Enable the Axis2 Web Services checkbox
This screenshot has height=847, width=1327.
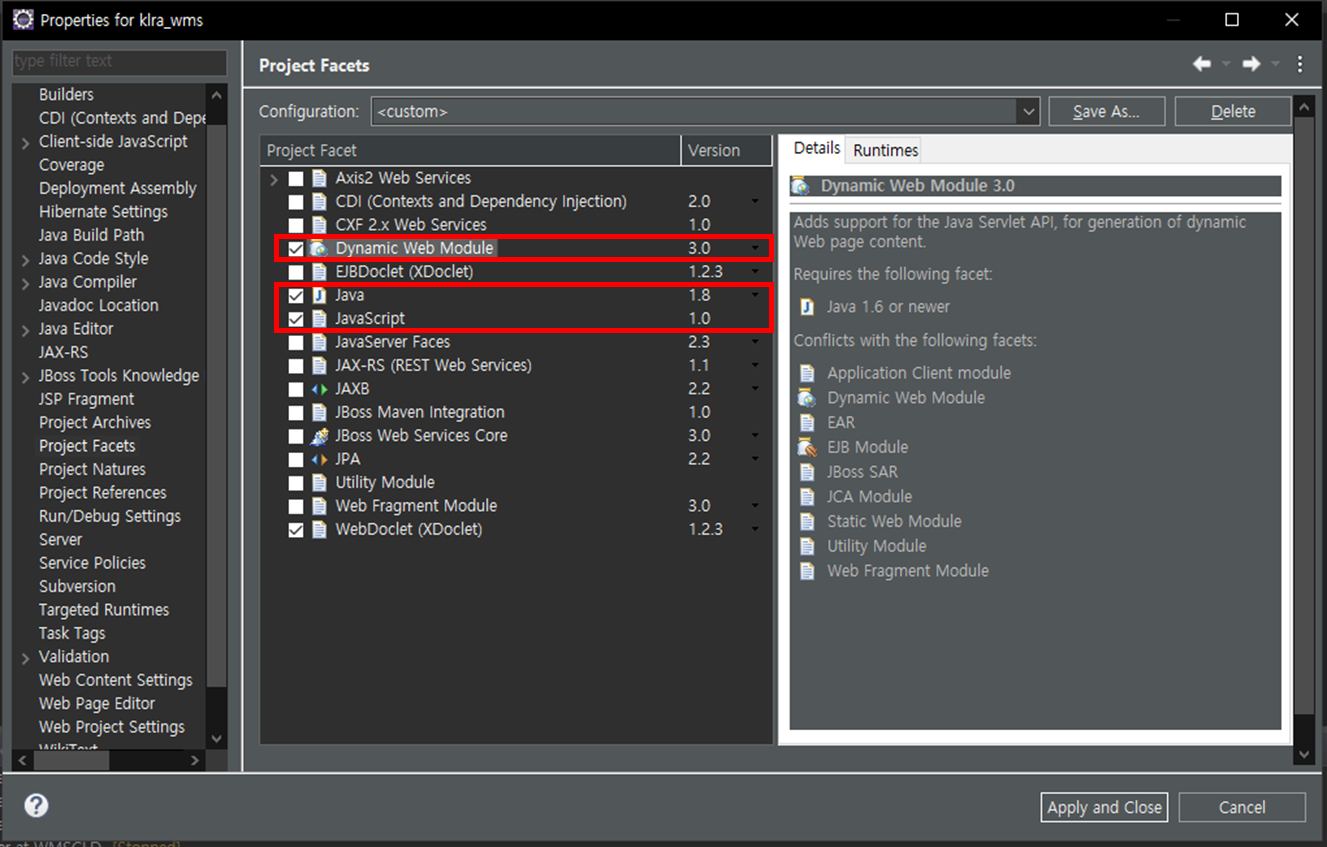(x=296, y=178)
